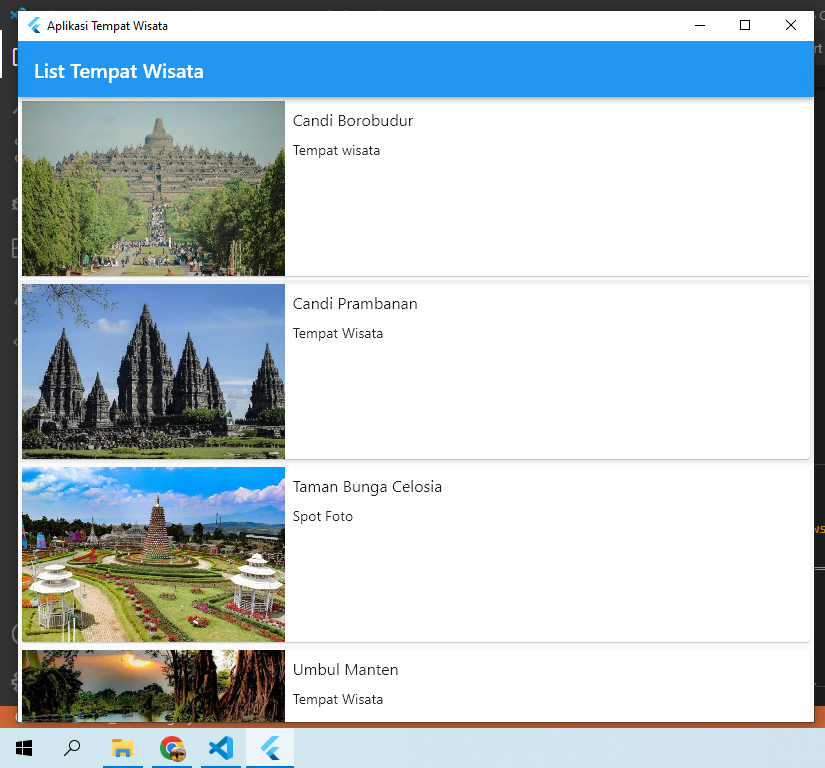Click the Spot Foto subtitle text
Screen dimensions: 825x768
[x=322, y=516]
